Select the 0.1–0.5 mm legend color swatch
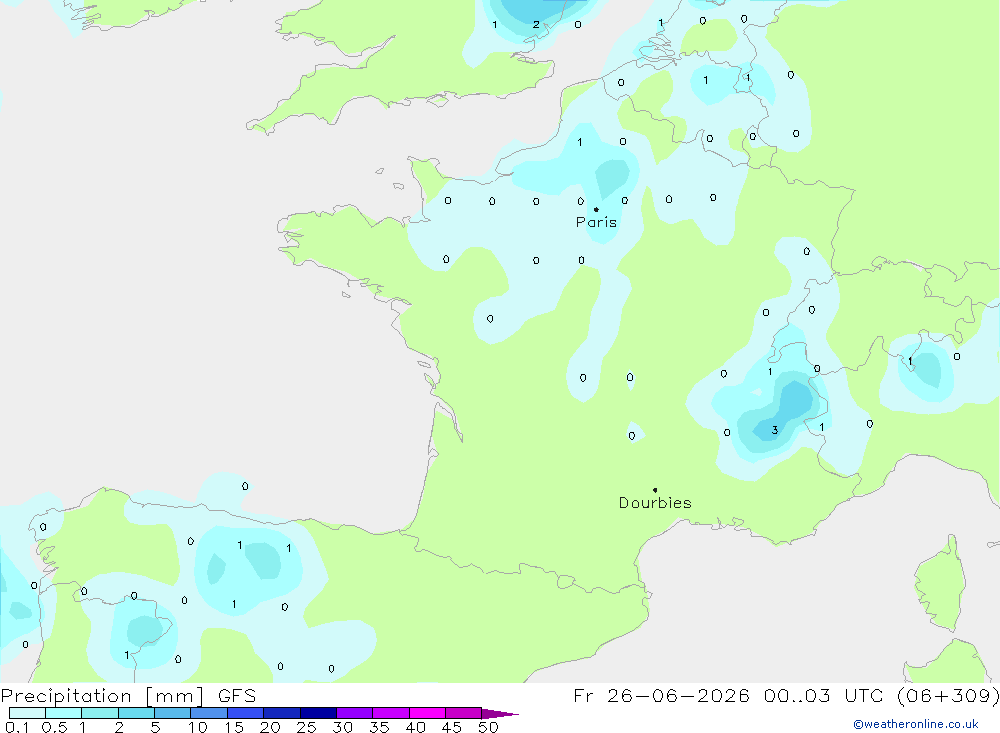Screen dimensions: 1000x733 coord(27,713)
